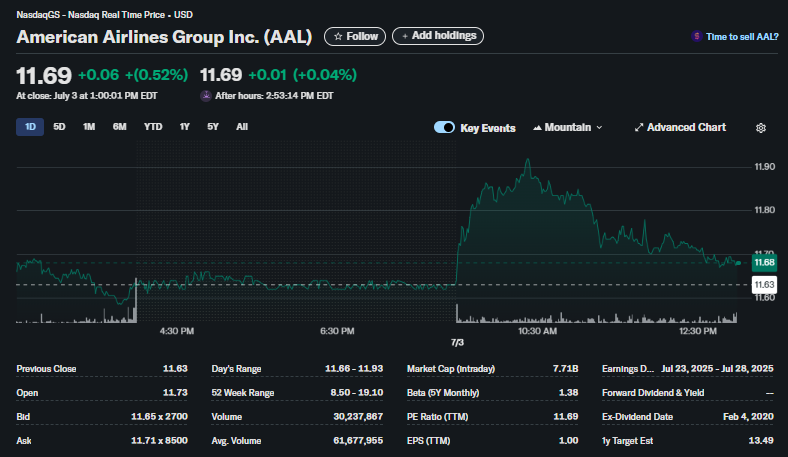Screen dimensions: 788x457
Task: Click the Open value 11.73
Action: click(x=175, y=393)
